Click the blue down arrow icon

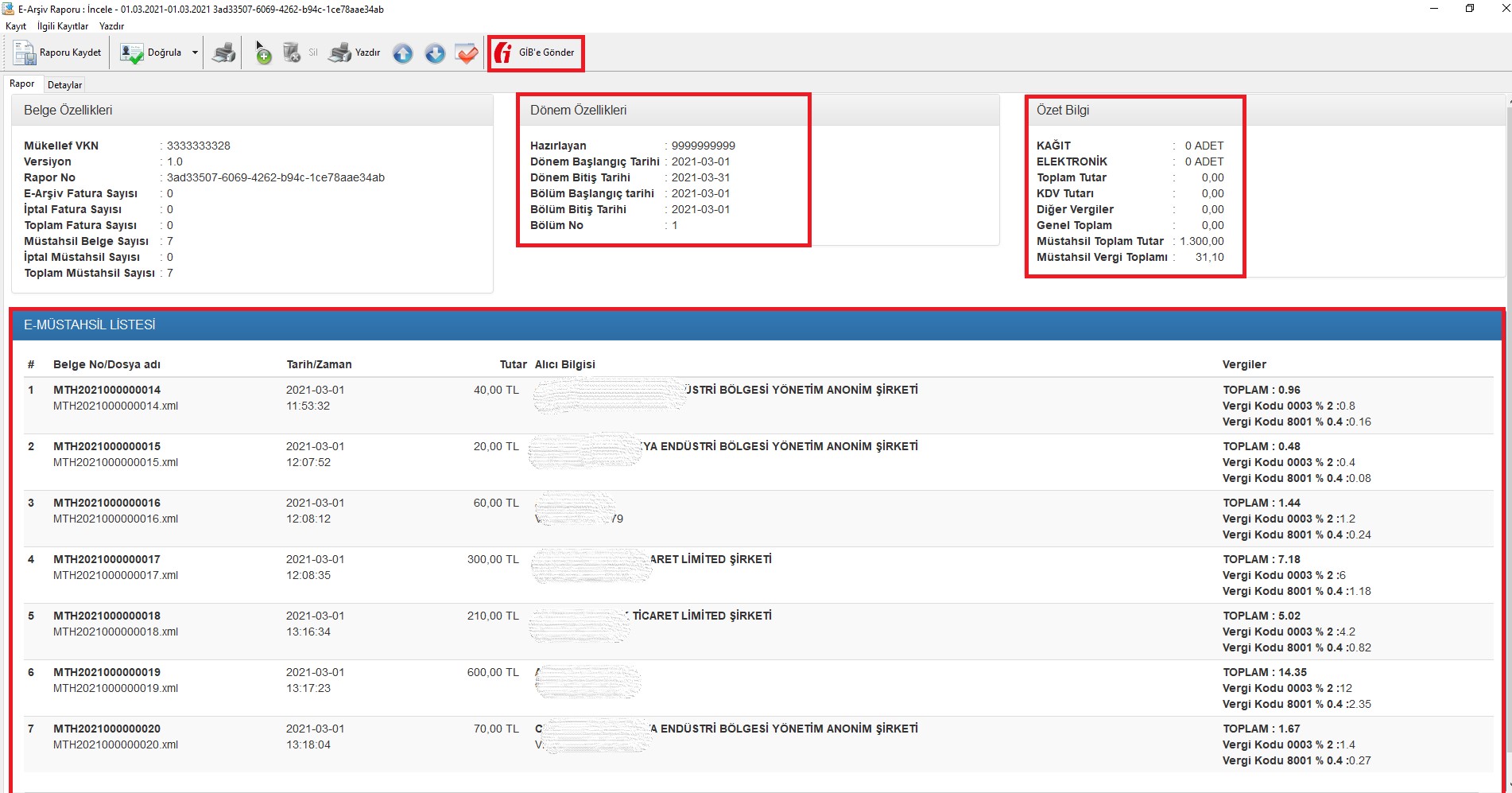[435, 53]
